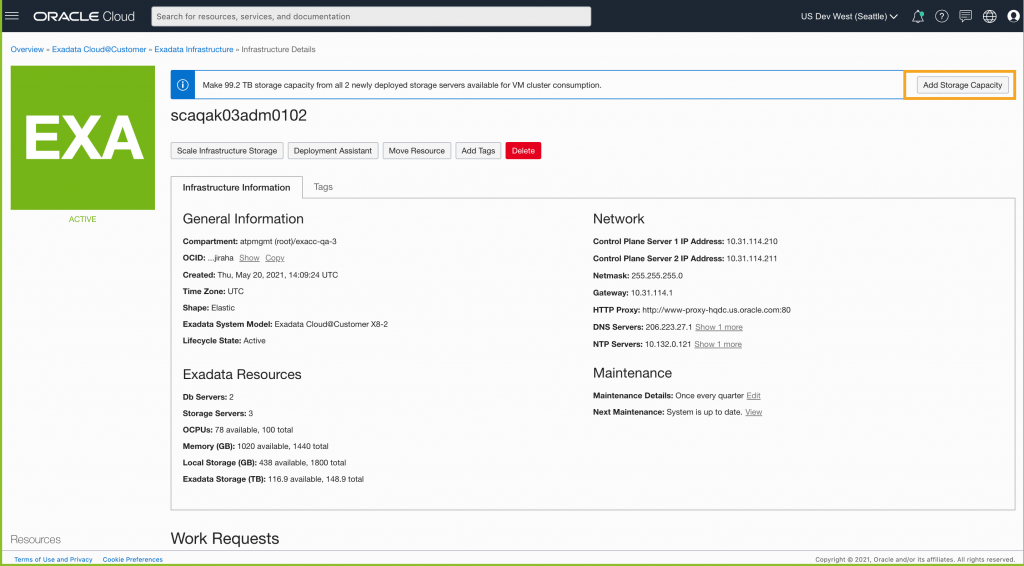
Task: Click the Gateway value 10.31.114.1
Action: 652,293
